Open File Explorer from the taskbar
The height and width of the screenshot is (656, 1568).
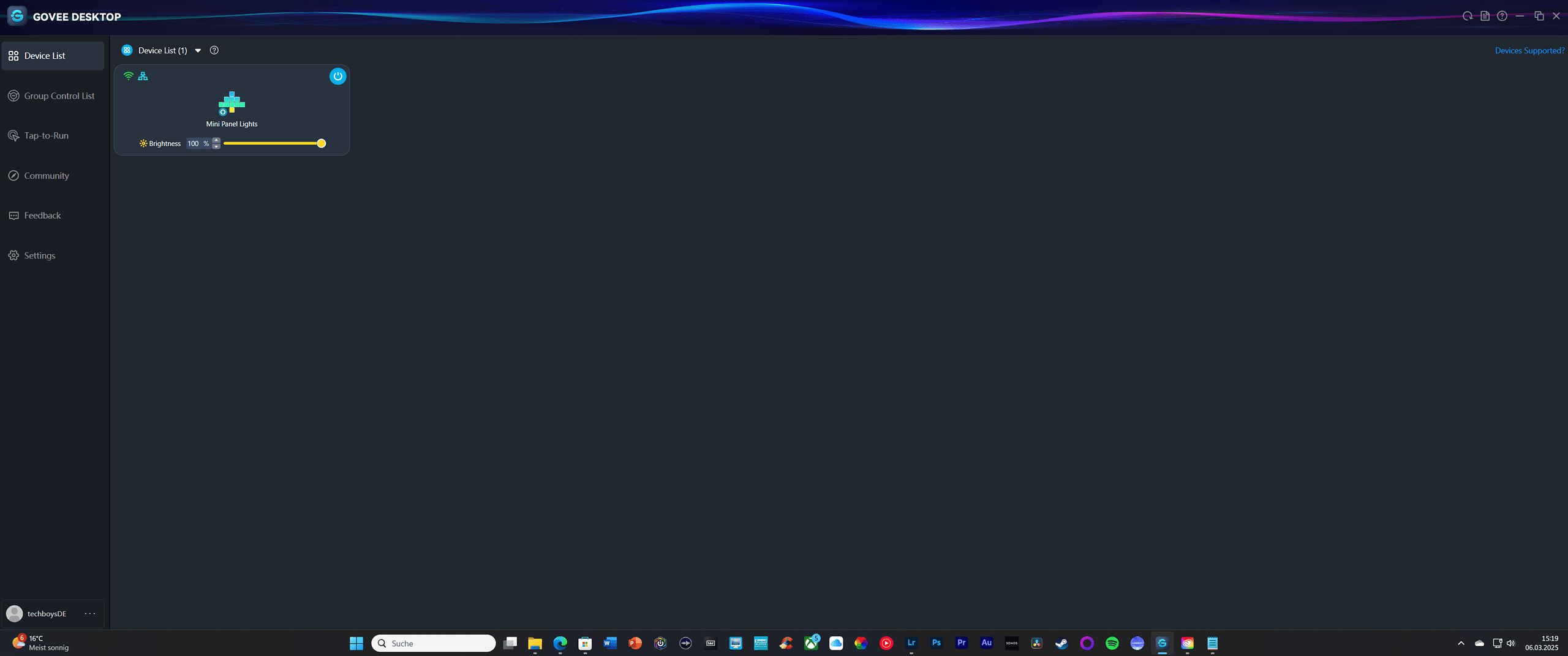tap(535, 643)
